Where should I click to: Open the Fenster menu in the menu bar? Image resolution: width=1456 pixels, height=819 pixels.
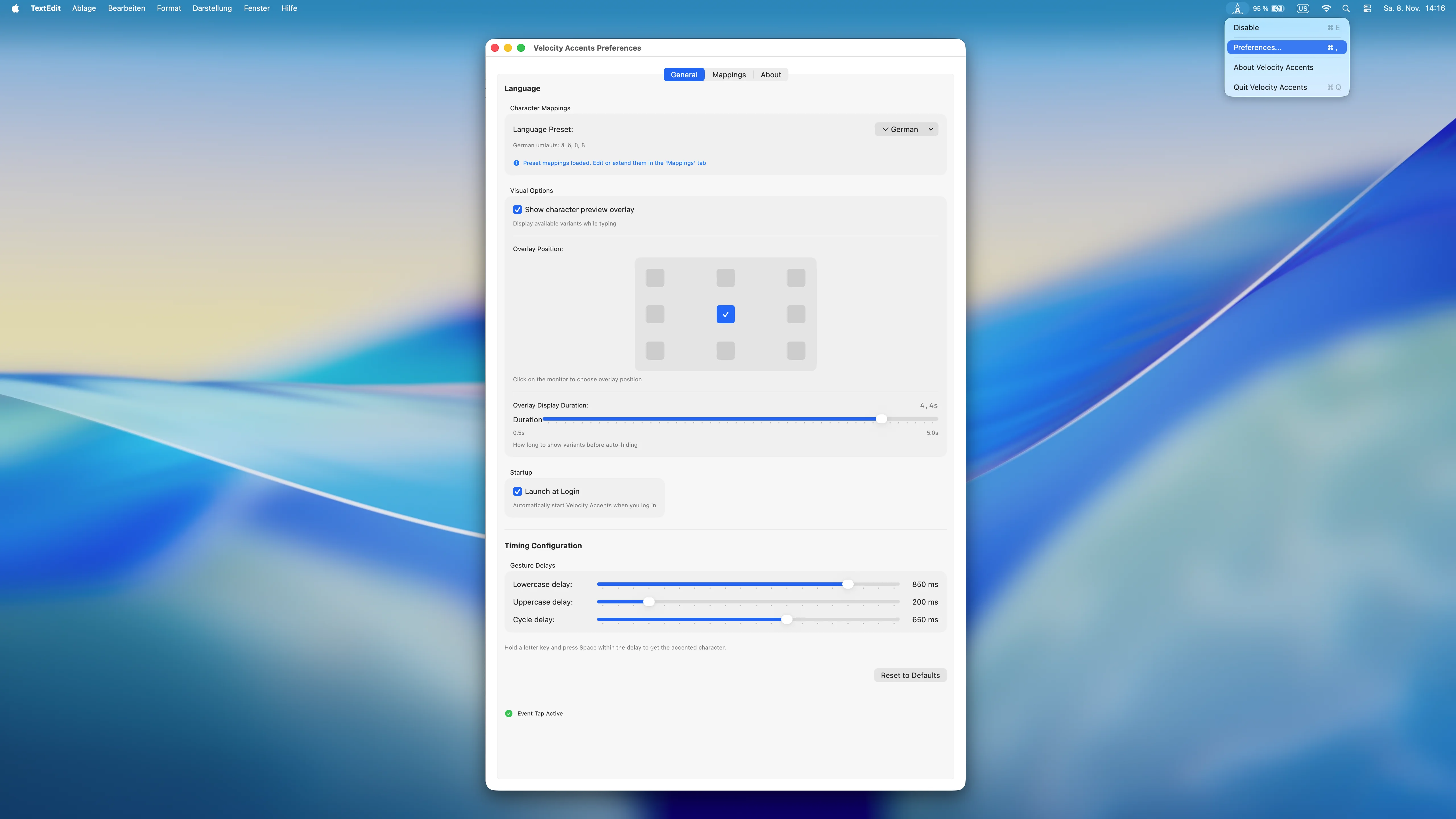(257, 8)
